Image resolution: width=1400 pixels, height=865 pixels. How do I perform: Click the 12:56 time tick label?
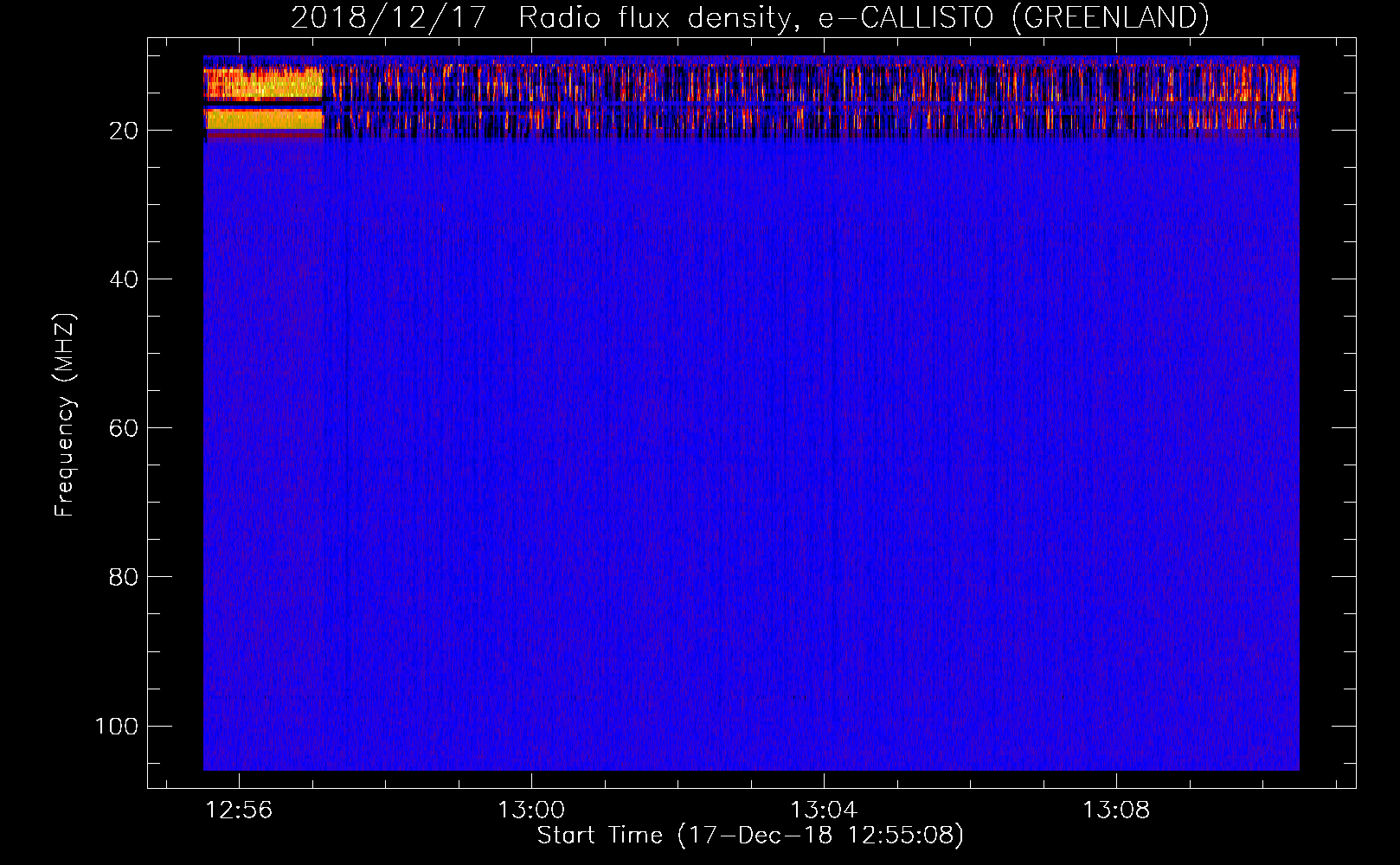[x=239, y=810]
